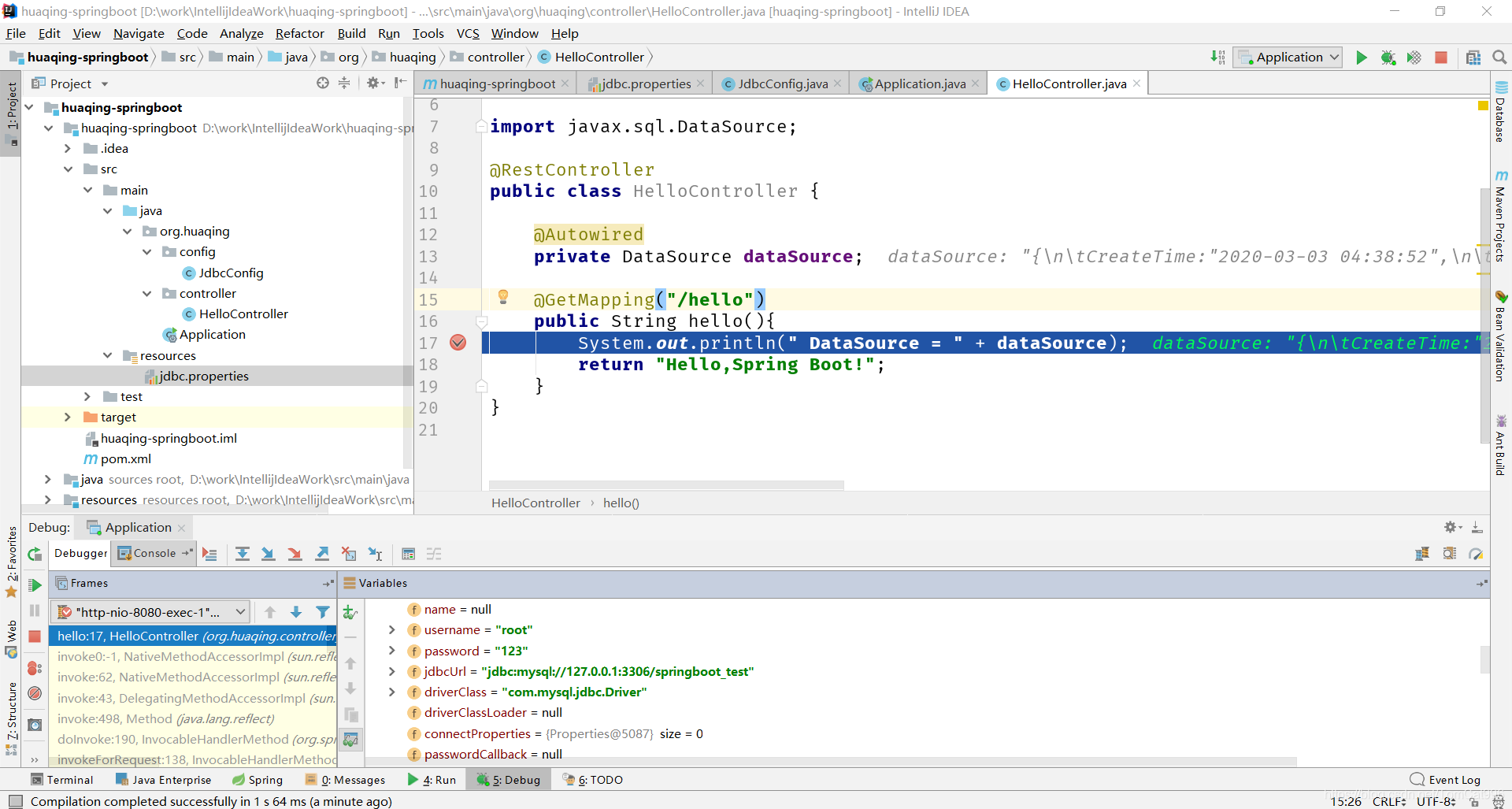Toggle show watches in variables tab

[350, 740]
